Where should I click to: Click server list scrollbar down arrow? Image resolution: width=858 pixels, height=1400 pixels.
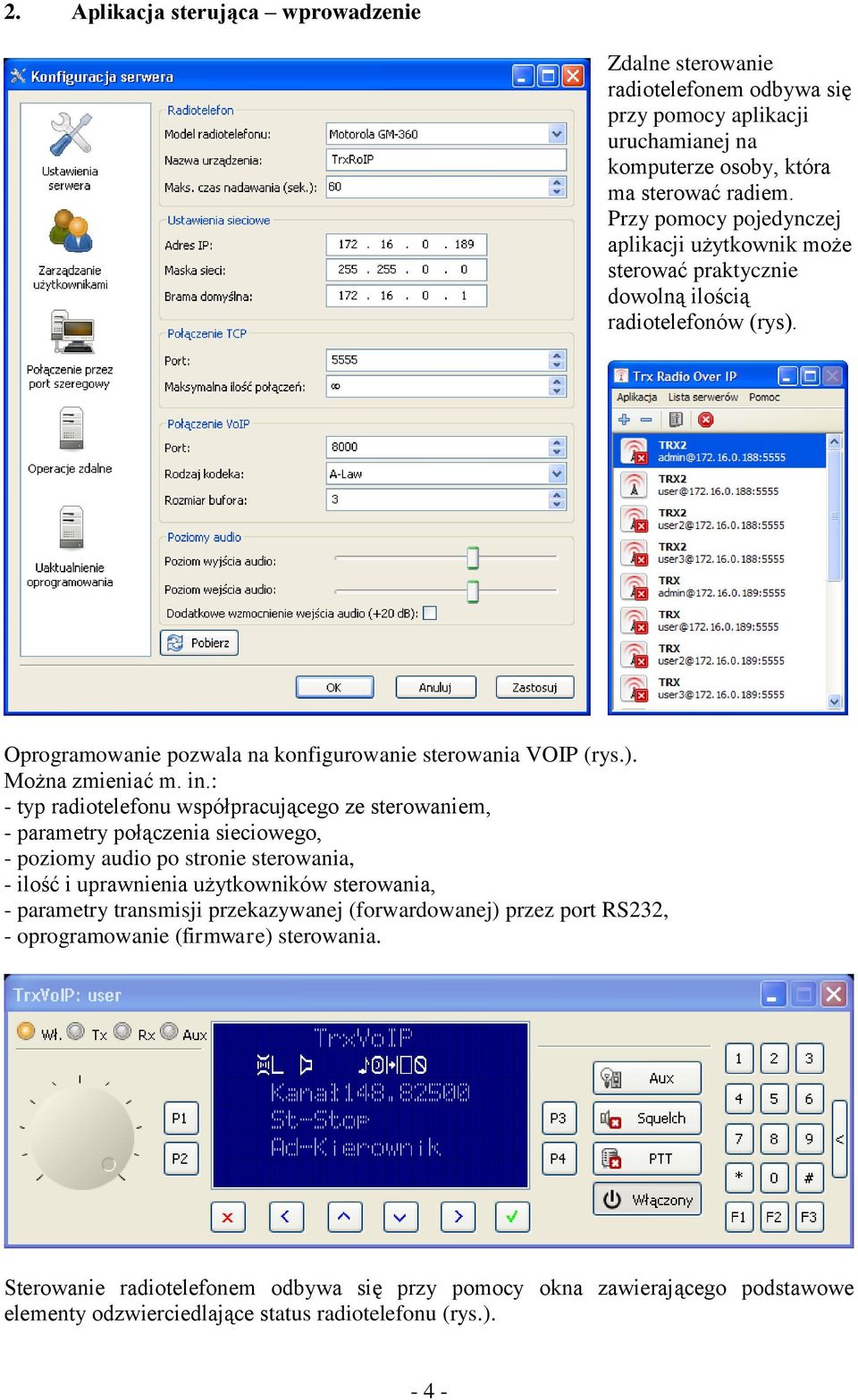pyautogui.click(x=835, y=701)
